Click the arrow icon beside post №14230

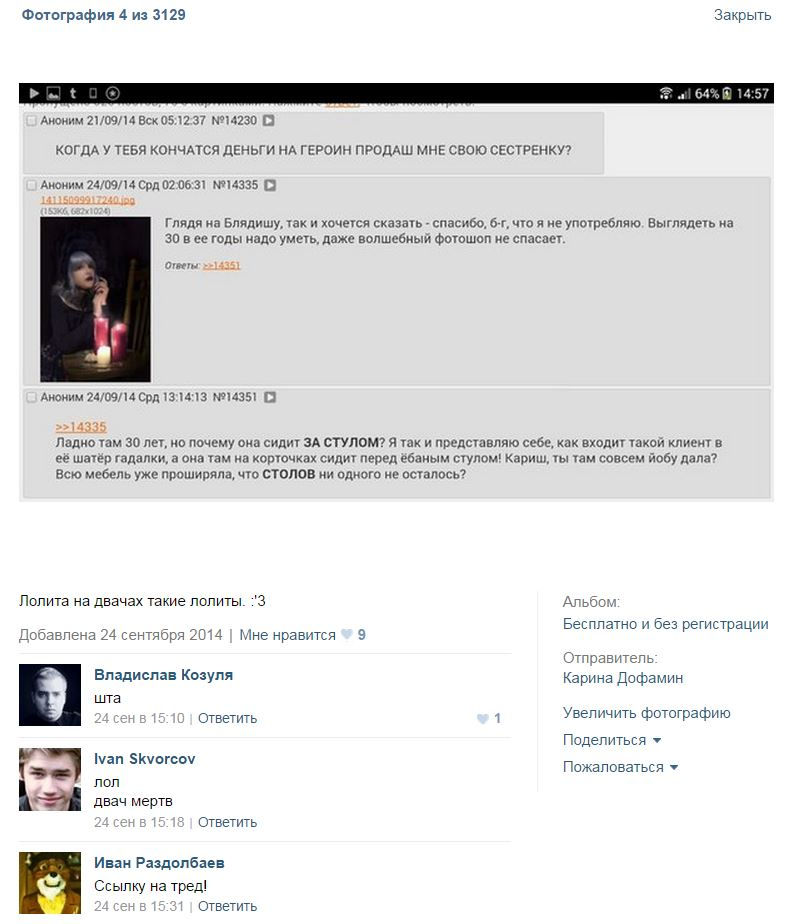(268, 120)
